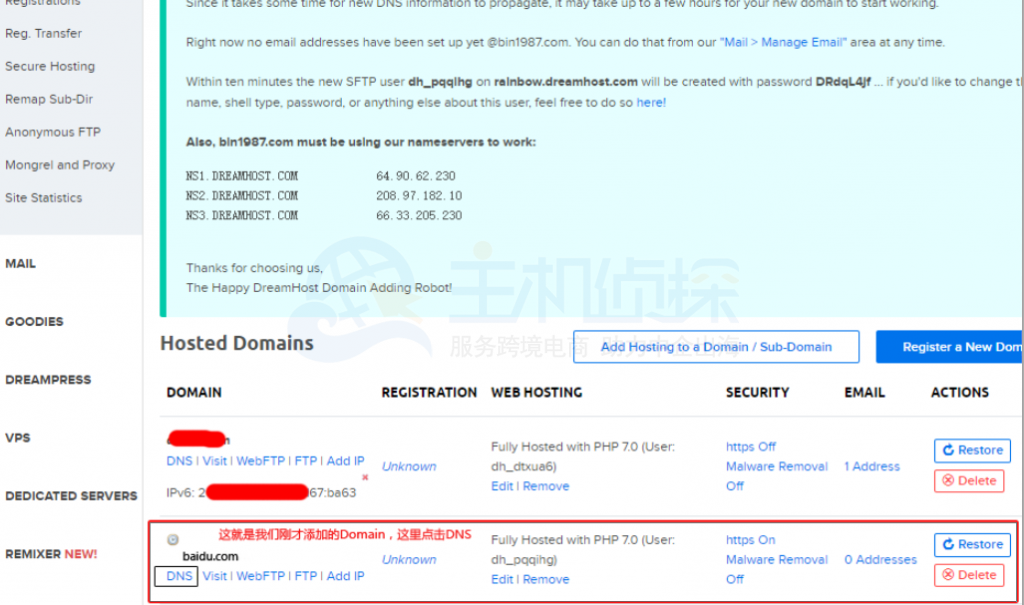The height and width of the screenshot is (605, 1024).
Task: Edit hosting for user dh_dtxua6
Action: [502, 486]
